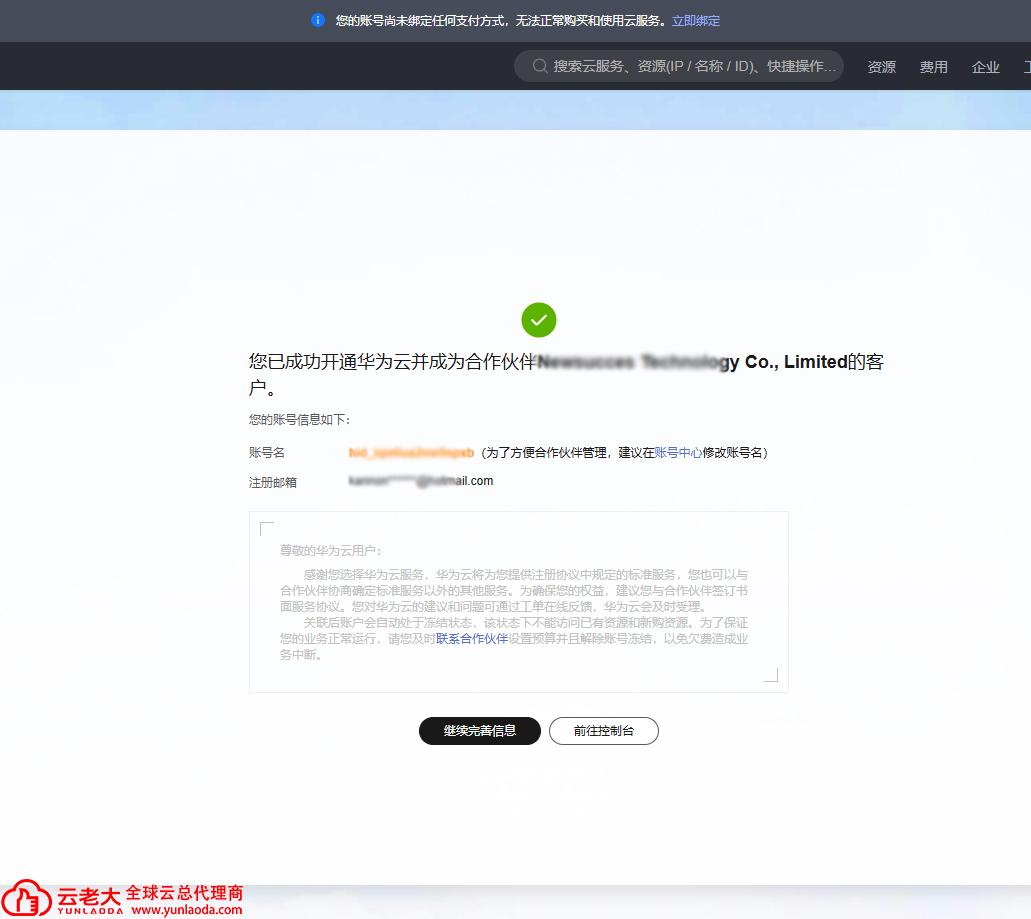
Task: Click the partner company name in the heading
Action: (x=692, y=363)
